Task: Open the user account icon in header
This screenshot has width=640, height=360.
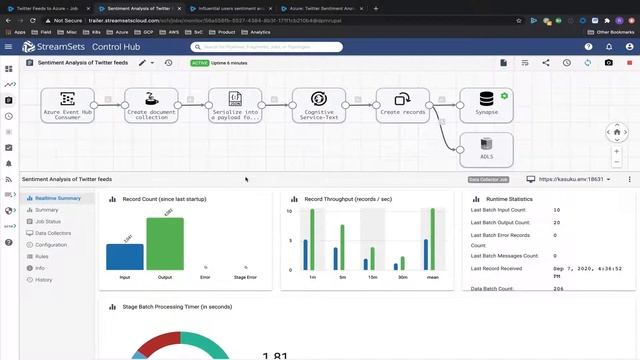Action: tap(629, 47)
